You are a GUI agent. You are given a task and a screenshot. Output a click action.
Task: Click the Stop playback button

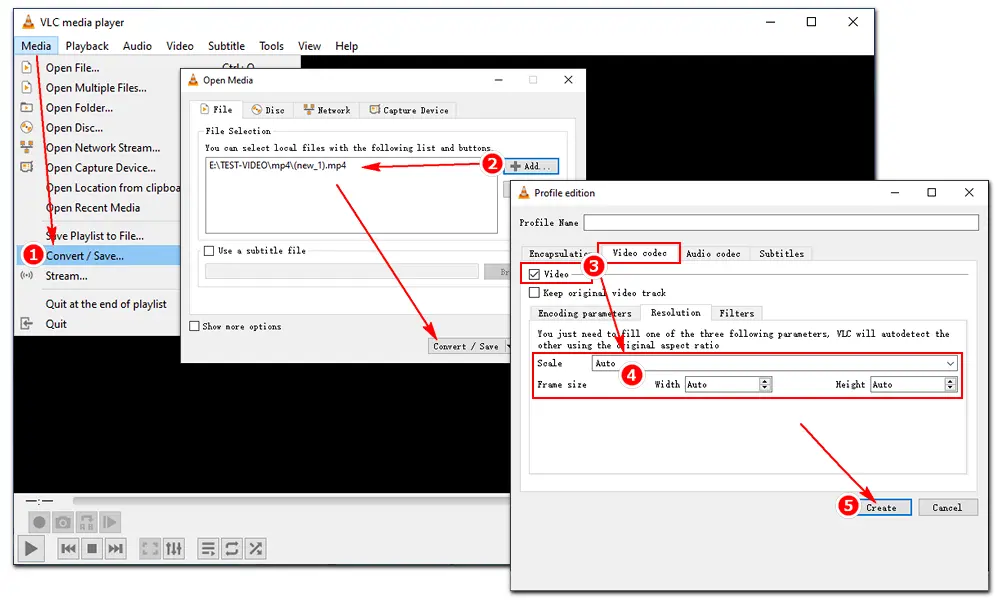pos(92,548)
